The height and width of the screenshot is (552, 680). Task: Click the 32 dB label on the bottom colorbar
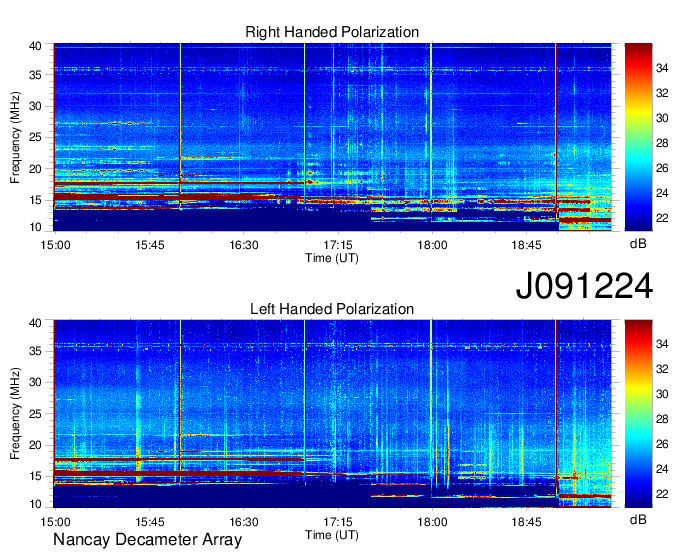click(x=662, y=369)
